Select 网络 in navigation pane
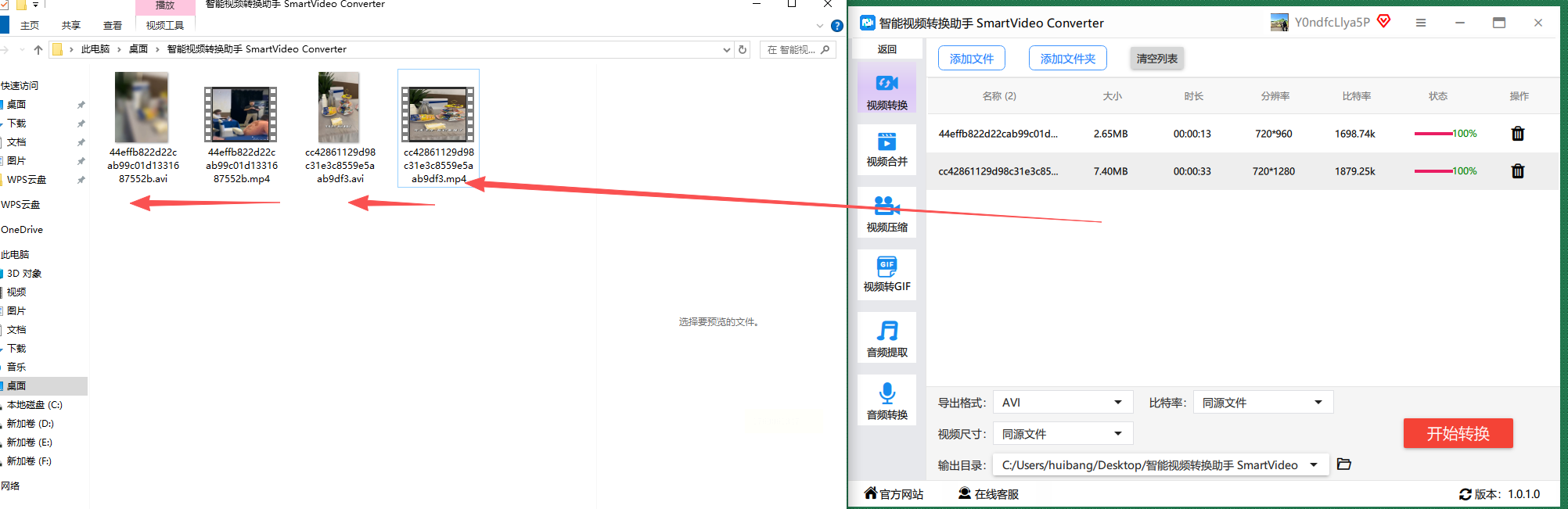 (x=10, y=486)
